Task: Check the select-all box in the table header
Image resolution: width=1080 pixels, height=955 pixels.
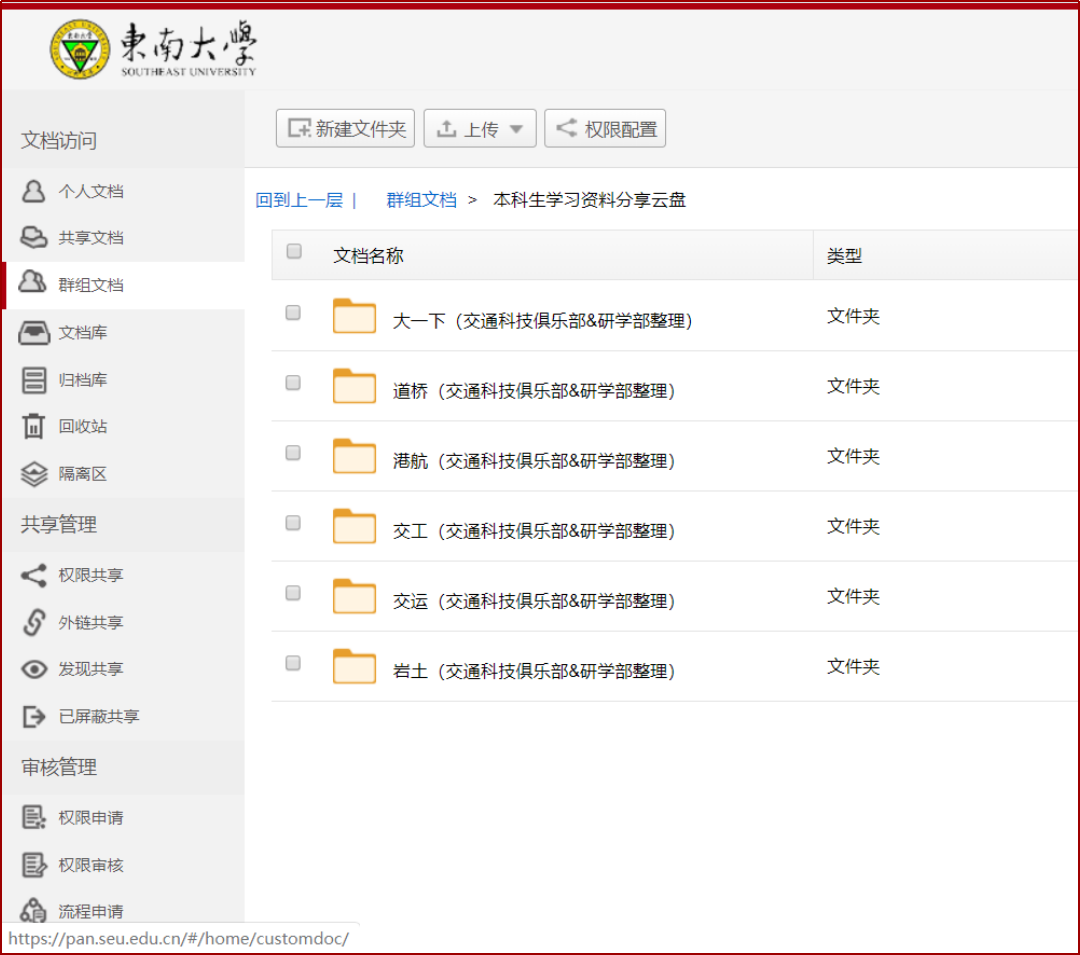Action: (293, 252)
